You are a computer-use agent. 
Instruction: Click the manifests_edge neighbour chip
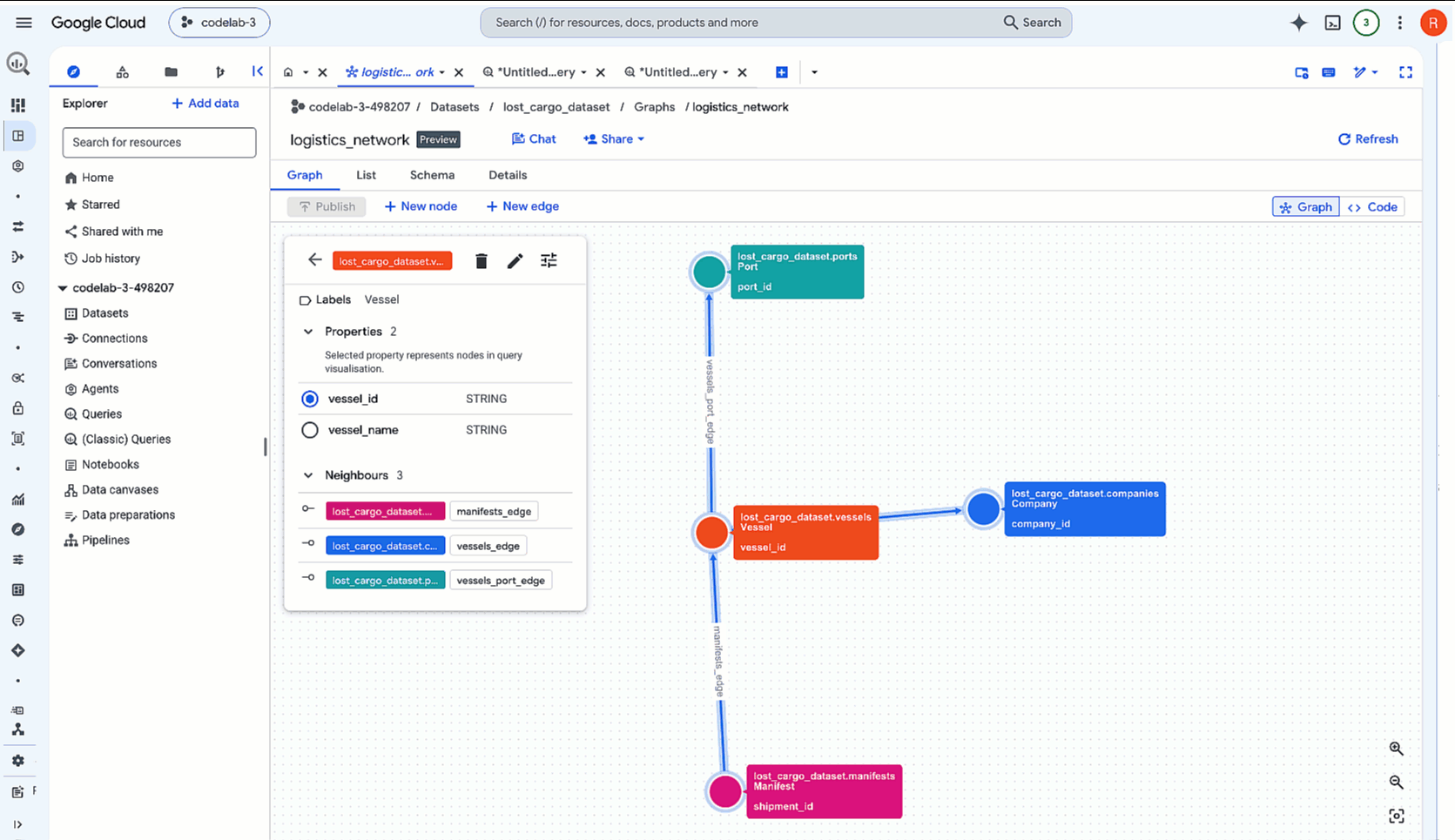click(x=494, y=512)
